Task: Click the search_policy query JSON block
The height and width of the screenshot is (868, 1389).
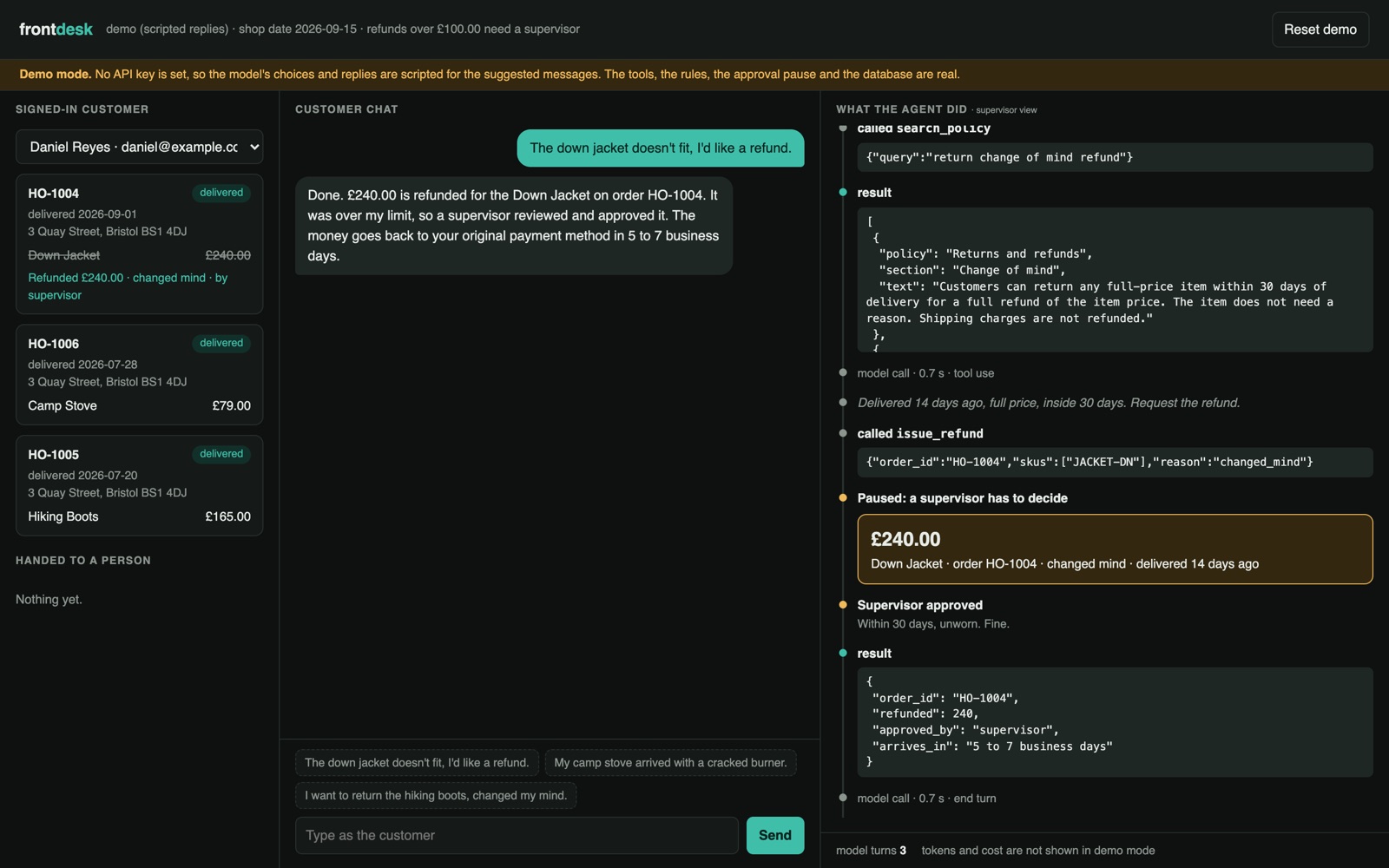Action: click(x=1115, y=157)
